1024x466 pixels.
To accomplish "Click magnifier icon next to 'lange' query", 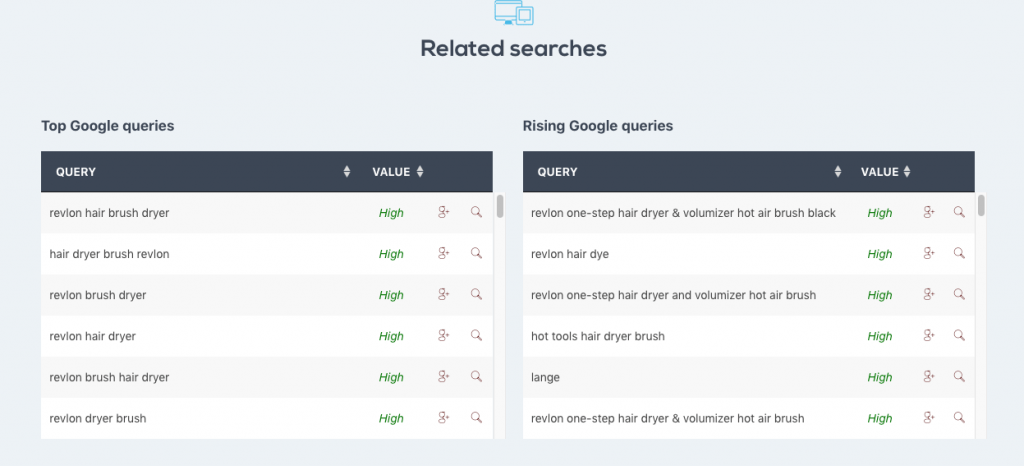I will click(x=959, y=377).
